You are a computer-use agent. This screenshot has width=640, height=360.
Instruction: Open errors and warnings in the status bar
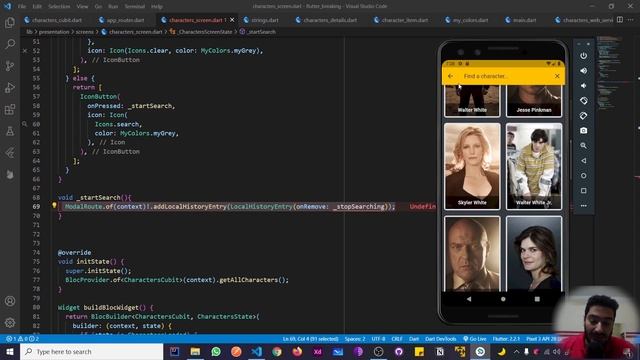[x=22, y=339]
